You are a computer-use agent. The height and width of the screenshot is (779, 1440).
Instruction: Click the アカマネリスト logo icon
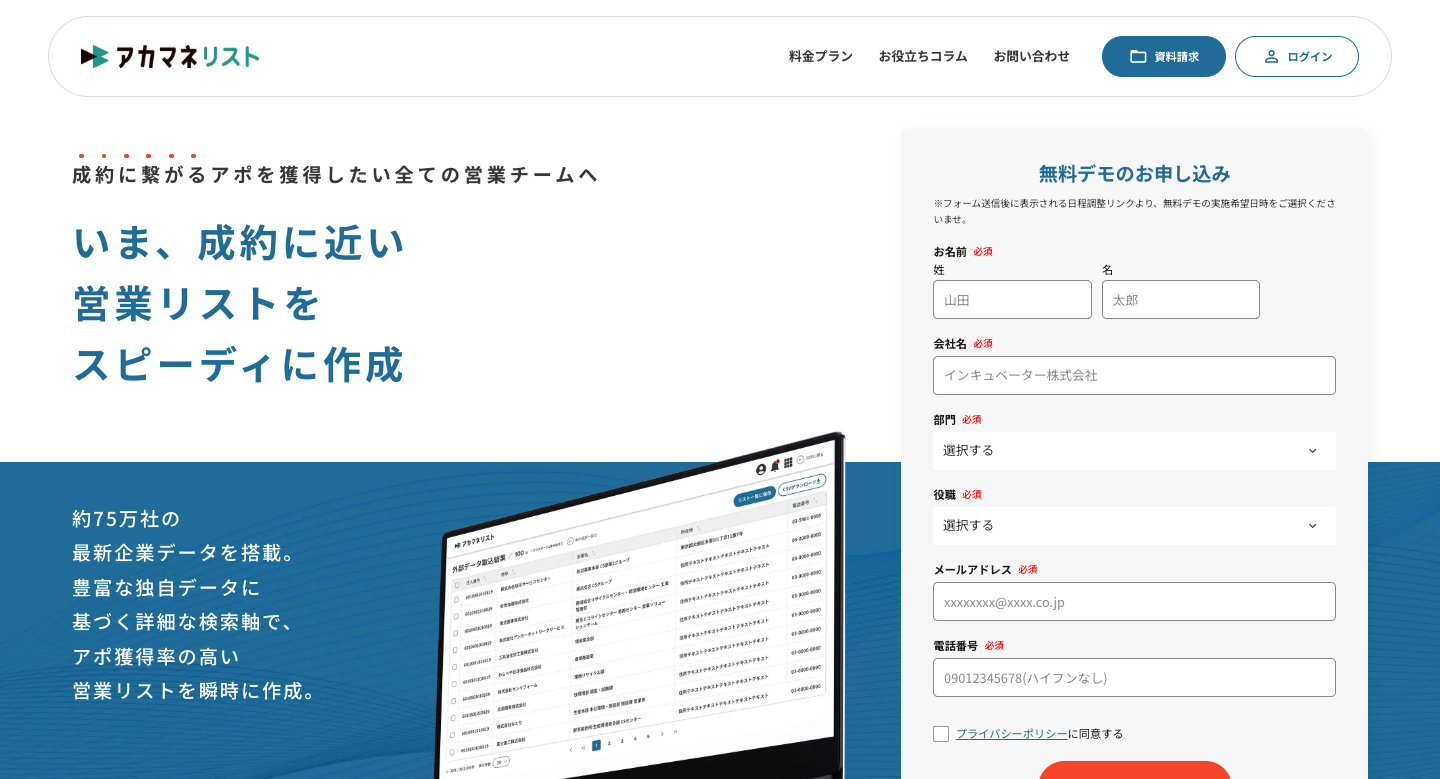tap(95, 56)
